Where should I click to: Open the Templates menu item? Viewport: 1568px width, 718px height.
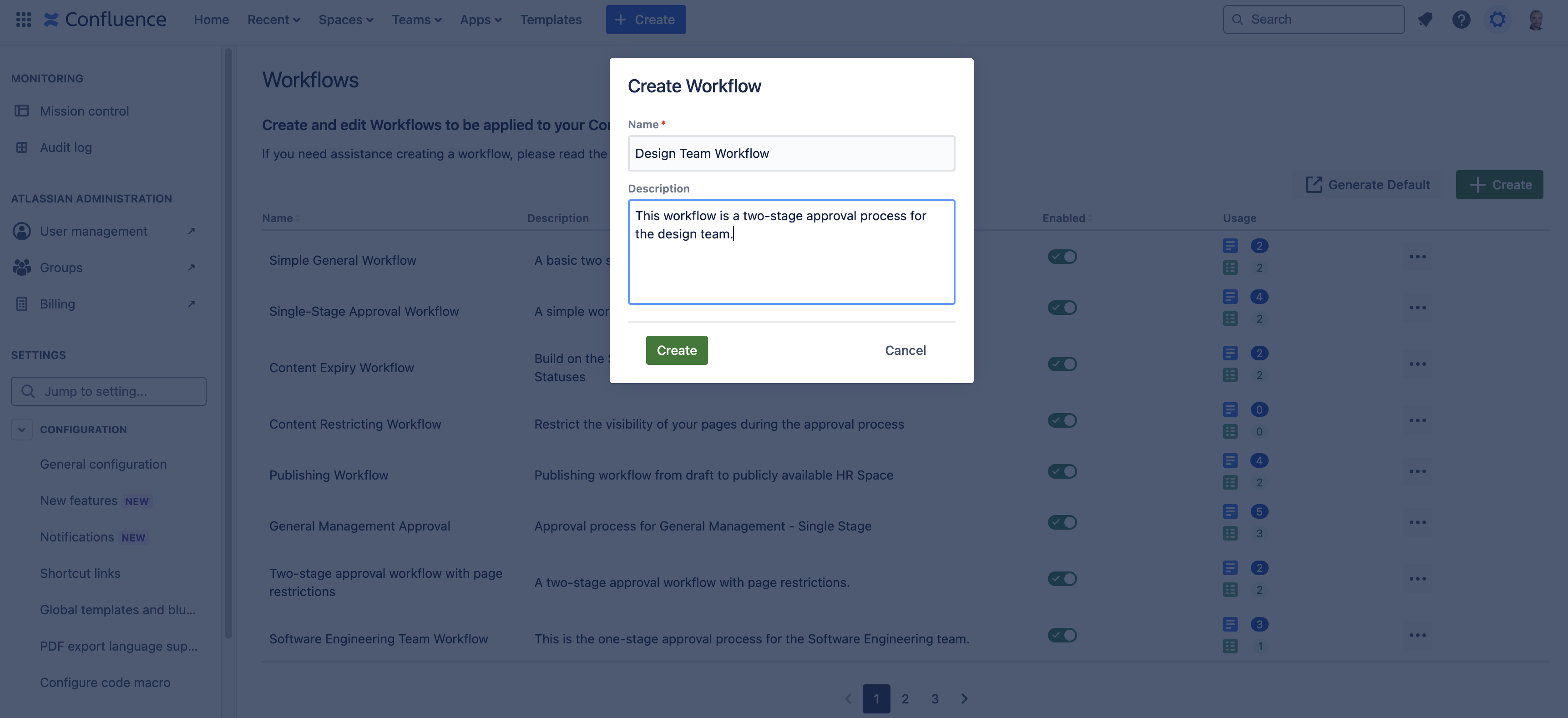(x=550, y=19)
